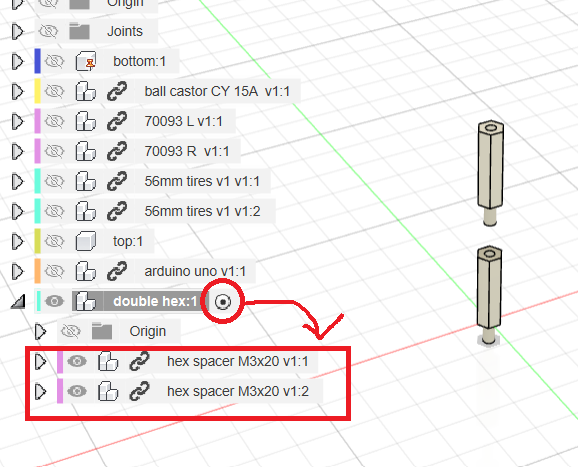Show the 56mm tires v1 v1:2 component
Image resolution: width=578 pixels, height=467 pixels.
coord(54,212)
